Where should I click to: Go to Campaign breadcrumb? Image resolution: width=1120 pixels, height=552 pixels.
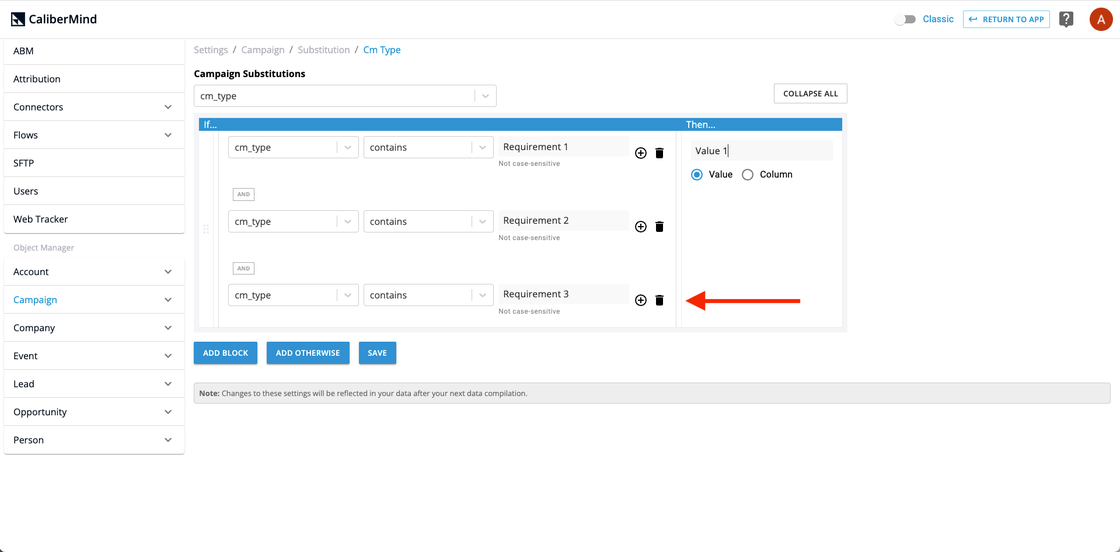[263, 50]
